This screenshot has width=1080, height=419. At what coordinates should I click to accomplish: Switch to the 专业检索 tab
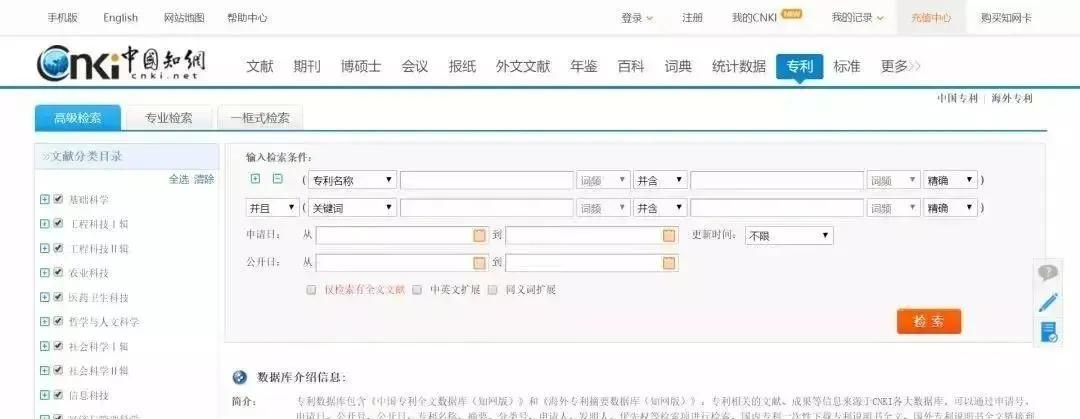click(168, 118)
